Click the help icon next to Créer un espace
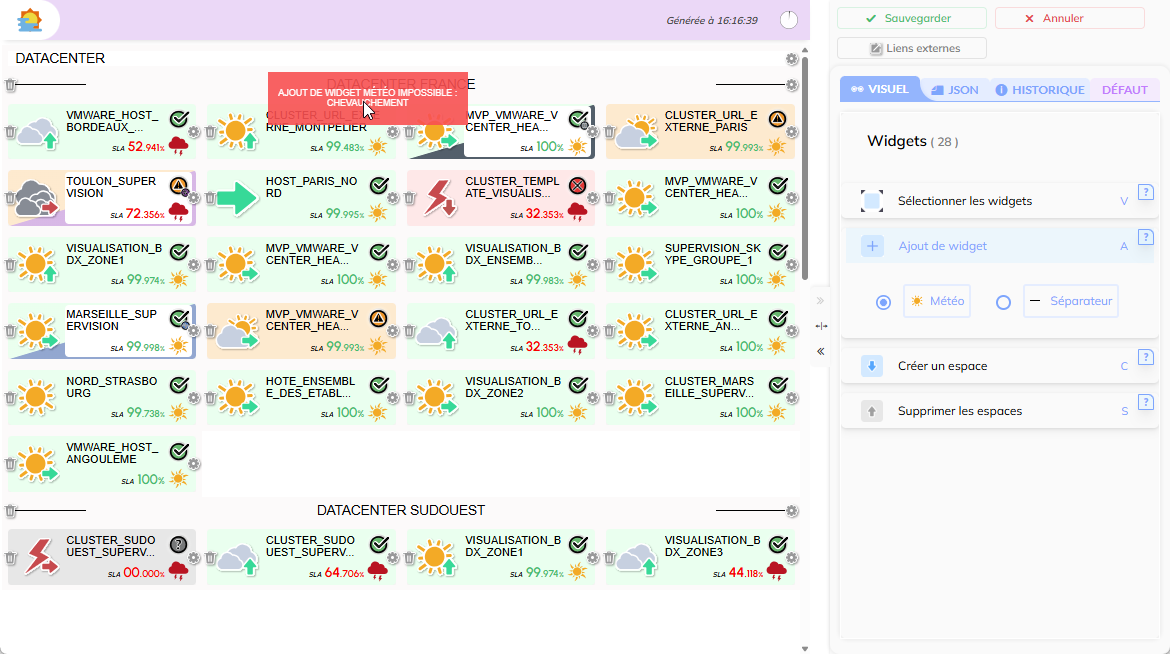Image resolution: width=1170 pixels, height=654 pixels. click(1146, 357)
